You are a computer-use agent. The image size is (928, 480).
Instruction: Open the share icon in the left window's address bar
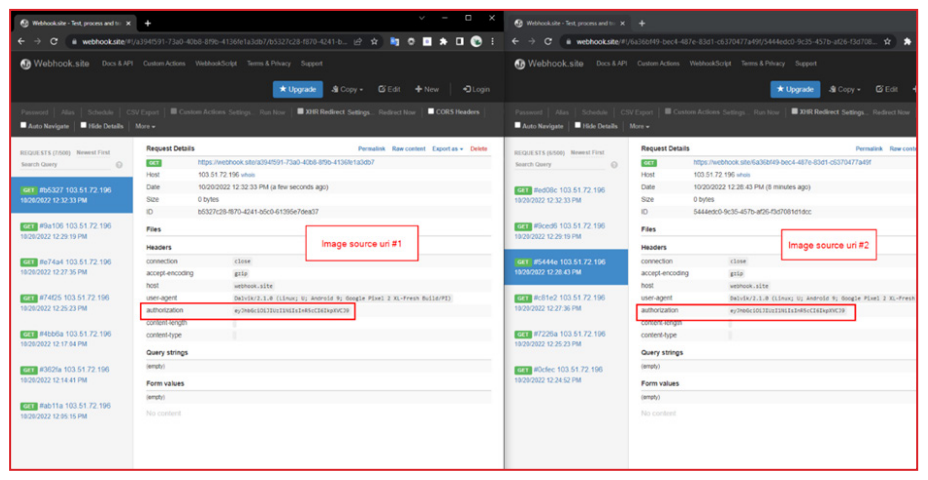(x=358, y=41)
